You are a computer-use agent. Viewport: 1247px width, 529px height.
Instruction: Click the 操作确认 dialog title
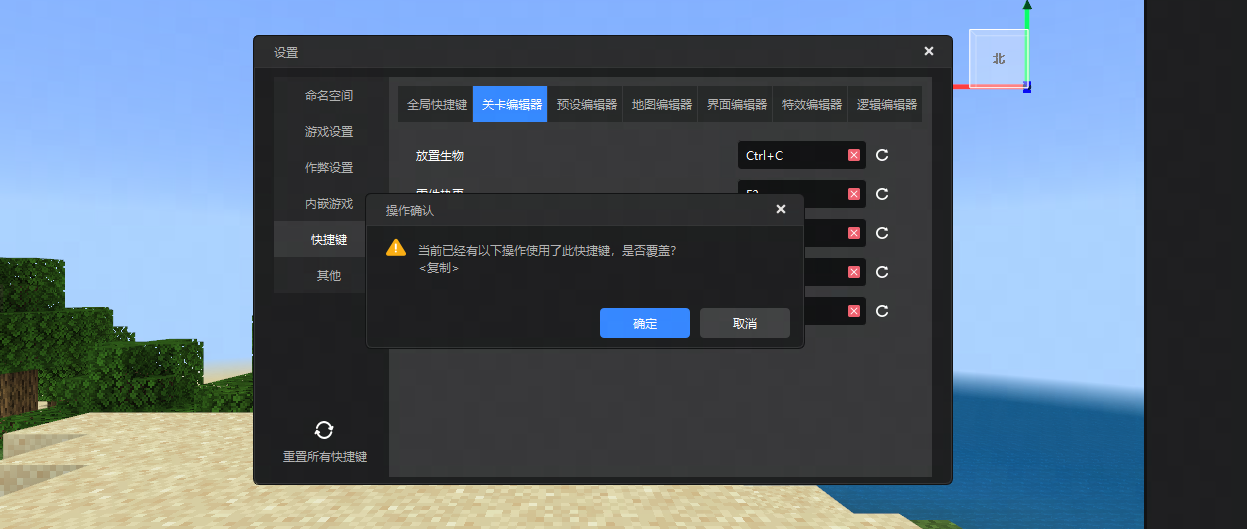point(410,211)
